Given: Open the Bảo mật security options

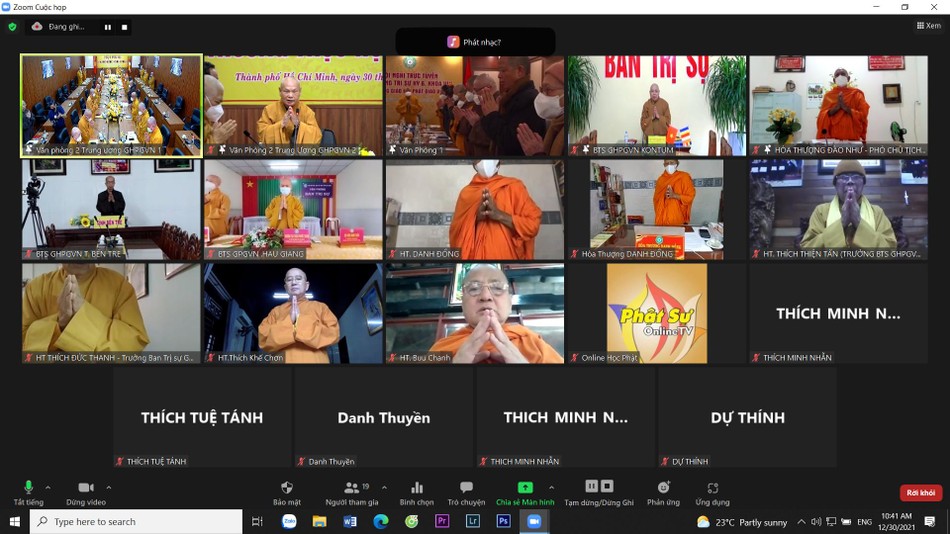Looking at the screenshot, I should click(287, 491).
